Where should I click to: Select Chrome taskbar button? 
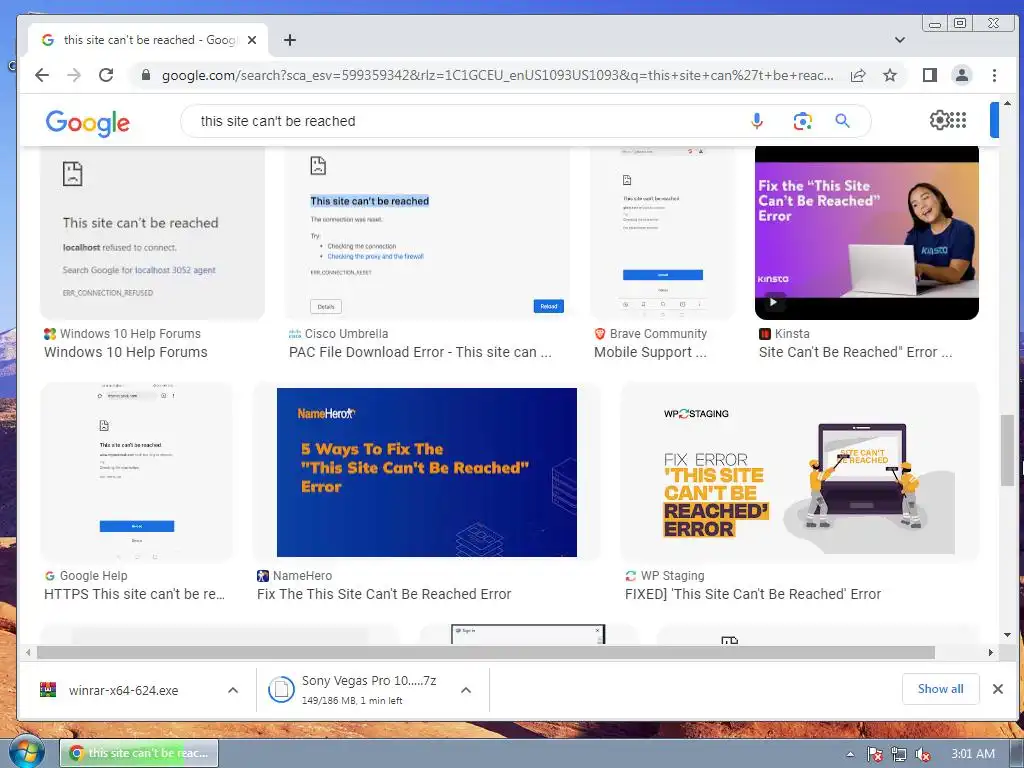138,754
